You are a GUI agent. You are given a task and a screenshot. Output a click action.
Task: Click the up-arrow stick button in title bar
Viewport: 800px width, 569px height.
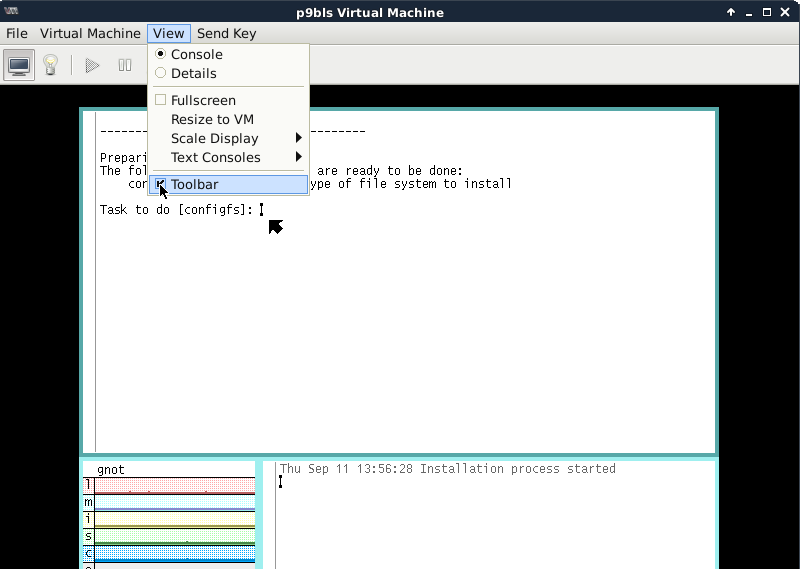pos(731,13)
